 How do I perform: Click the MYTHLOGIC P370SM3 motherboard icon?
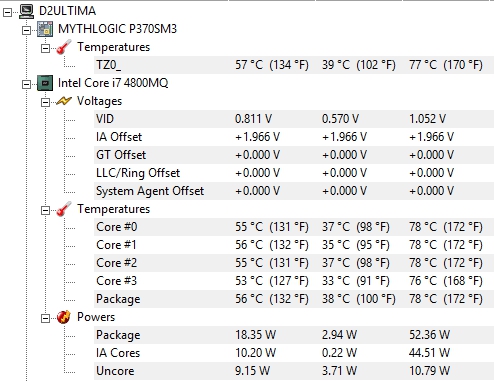45,29
